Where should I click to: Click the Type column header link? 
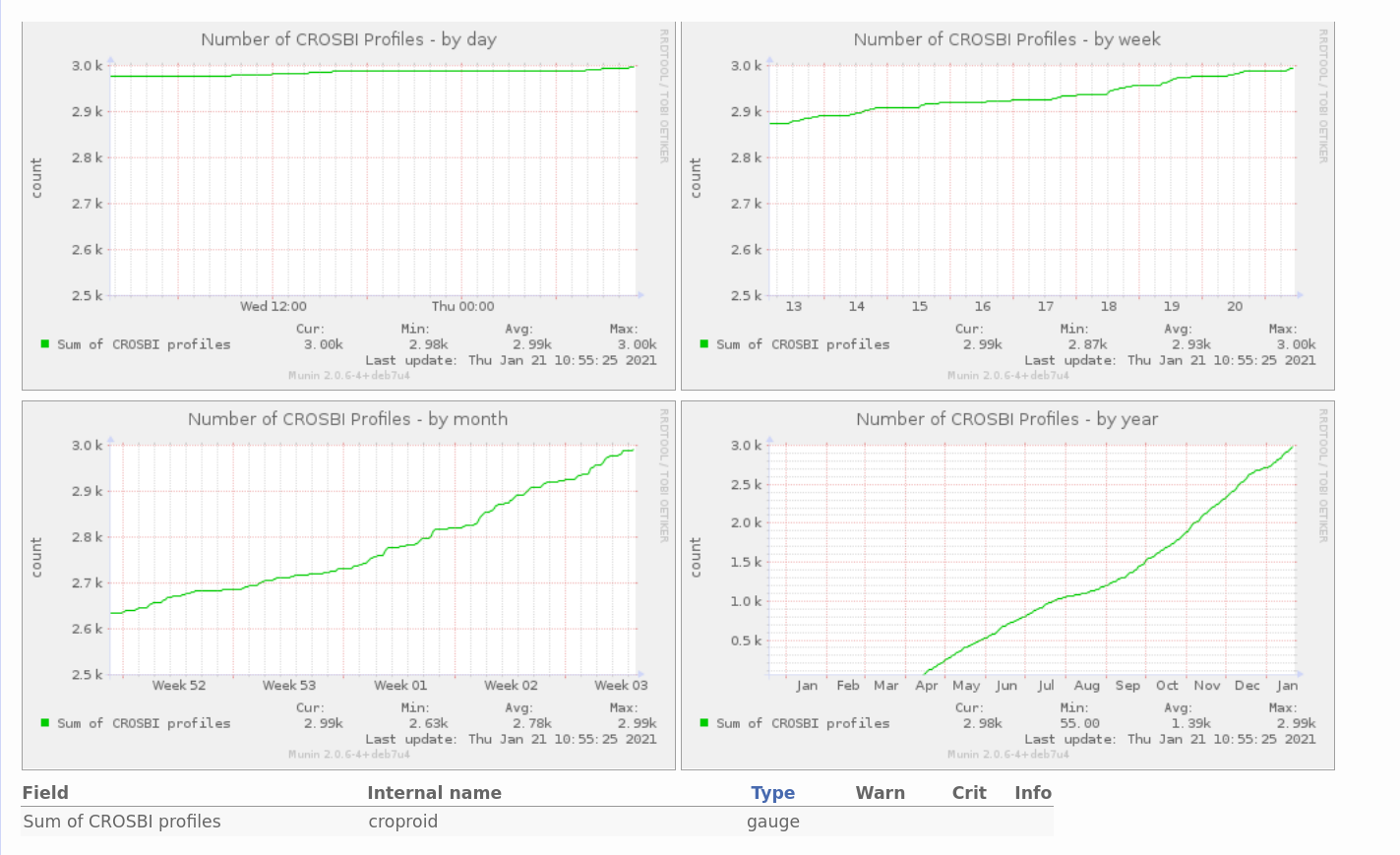[772, 793]
